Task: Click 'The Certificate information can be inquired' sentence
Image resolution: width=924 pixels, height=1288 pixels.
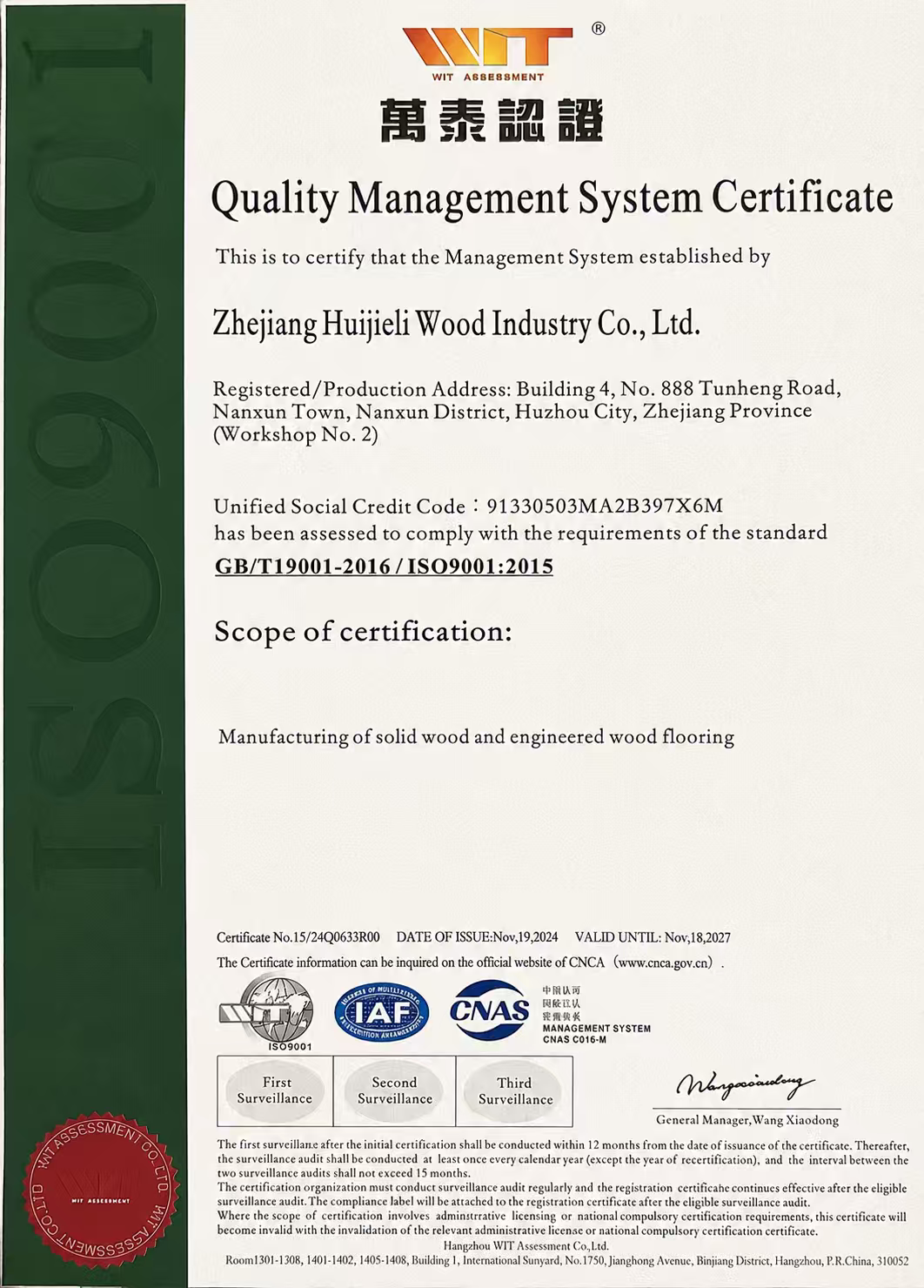Action: pyautogui.click(x=470, y=963)
